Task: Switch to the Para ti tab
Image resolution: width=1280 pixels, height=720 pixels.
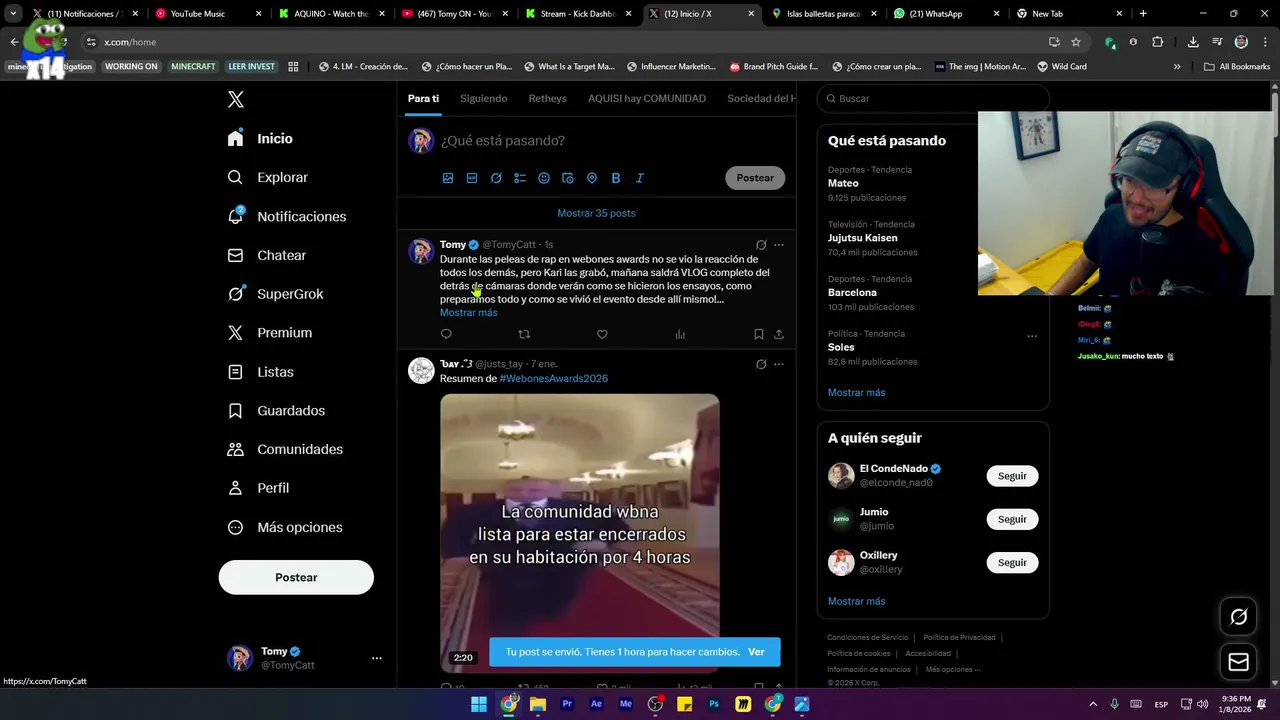Action: (x=423, y=98)
